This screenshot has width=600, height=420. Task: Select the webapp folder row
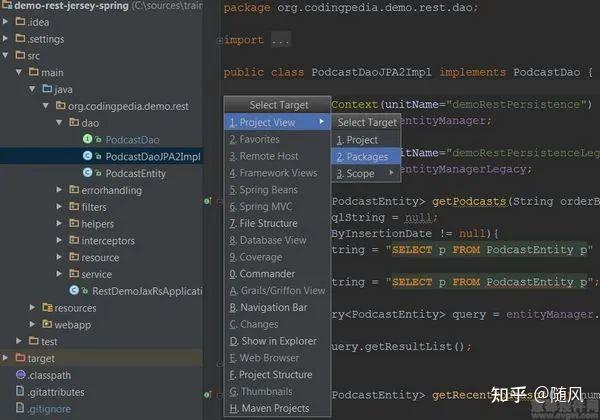(x=101, y=324)
